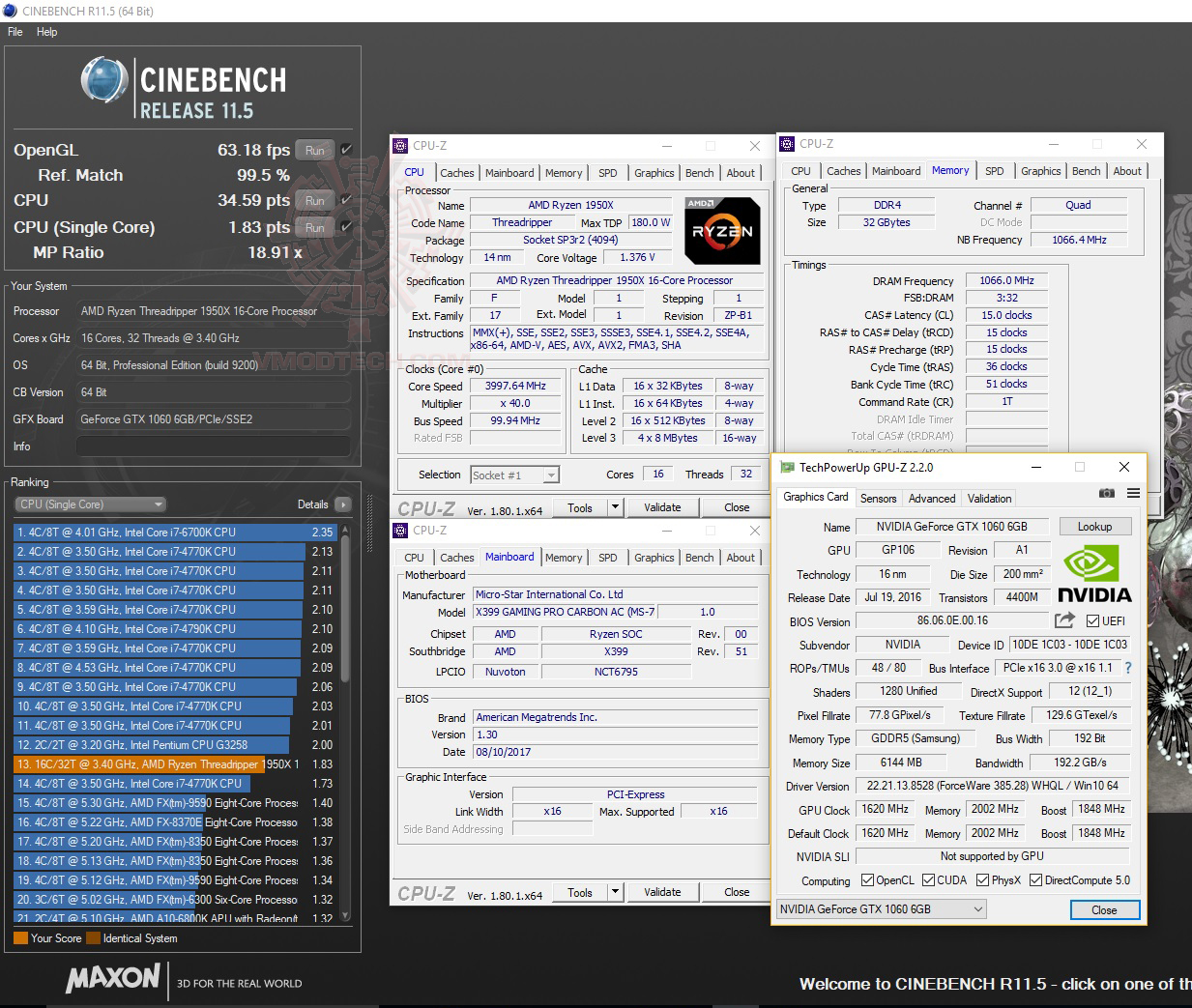This screenshot has height=1008, width=1192.
Task: Click the GPU-Z screenshot camera icon
Action: tap(1107, 493)
